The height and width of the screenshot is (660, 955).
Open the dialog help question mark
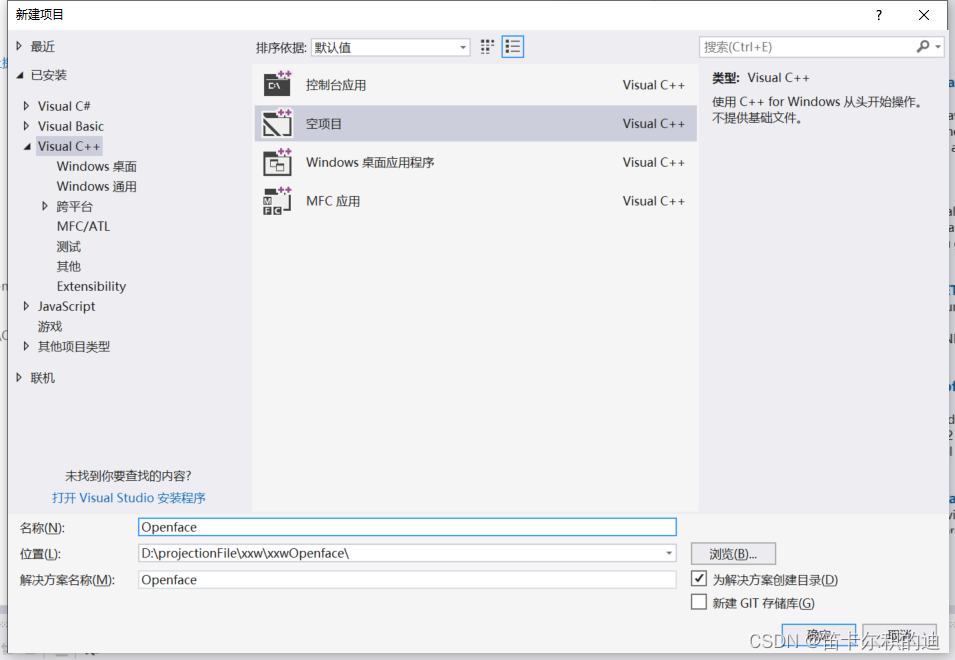(878, 15)
